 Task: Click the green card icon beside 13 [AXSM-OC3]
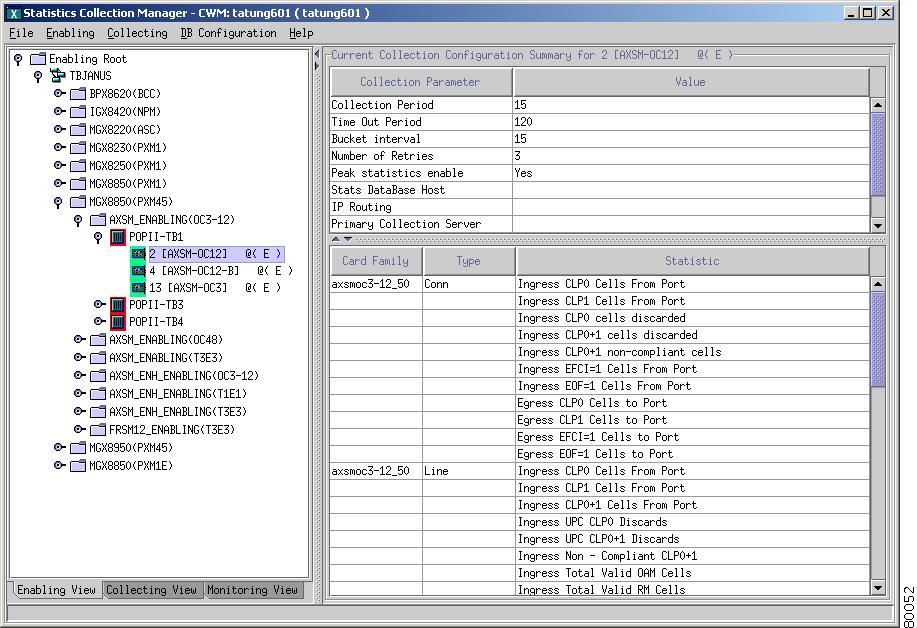click(x=137, y=288)
